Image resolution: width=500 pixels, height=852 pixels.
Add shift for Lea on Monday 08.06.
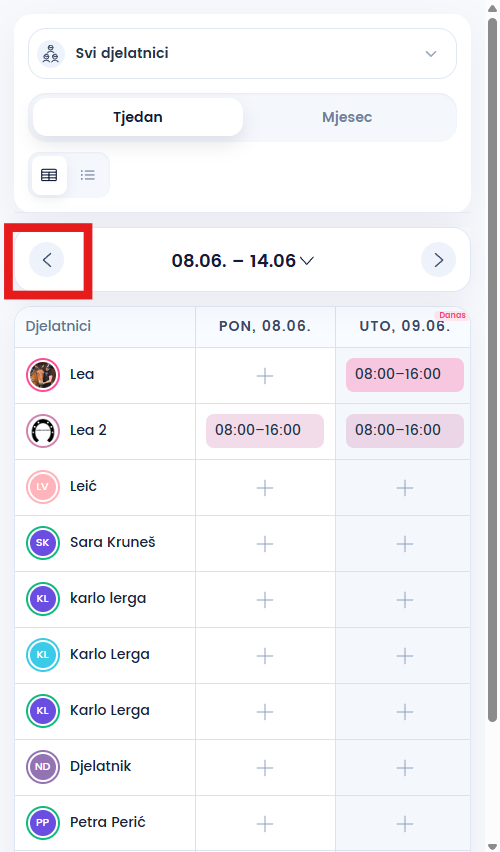click(x=265, y=375)
